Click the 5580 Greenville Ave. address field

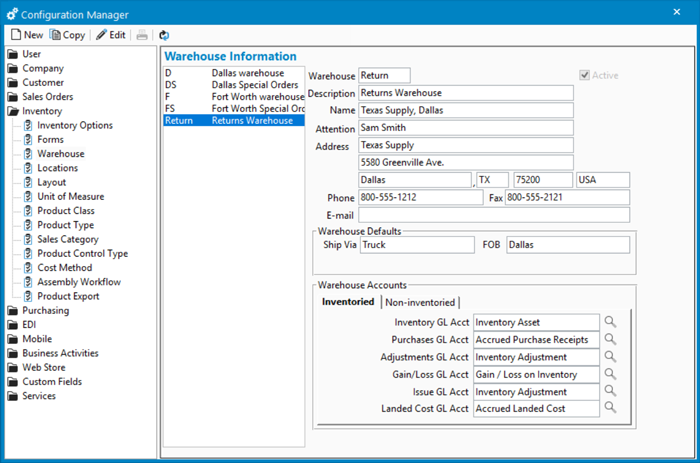[x=466, y=163]
